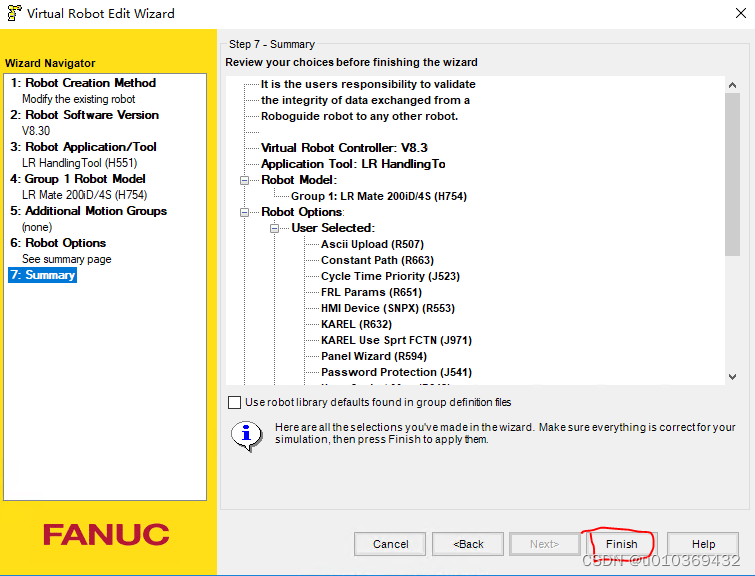Select 'Cycle Time Priority (J523)' option
Viewport: 755px width, 576px height.
391,276
